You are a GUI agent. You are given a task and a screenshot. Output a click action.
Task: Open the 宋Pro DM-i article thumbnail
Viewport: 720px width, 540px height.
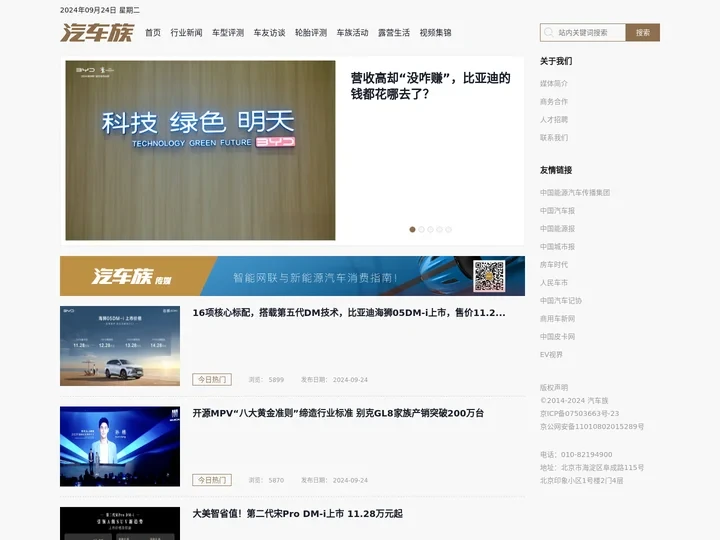120,523
